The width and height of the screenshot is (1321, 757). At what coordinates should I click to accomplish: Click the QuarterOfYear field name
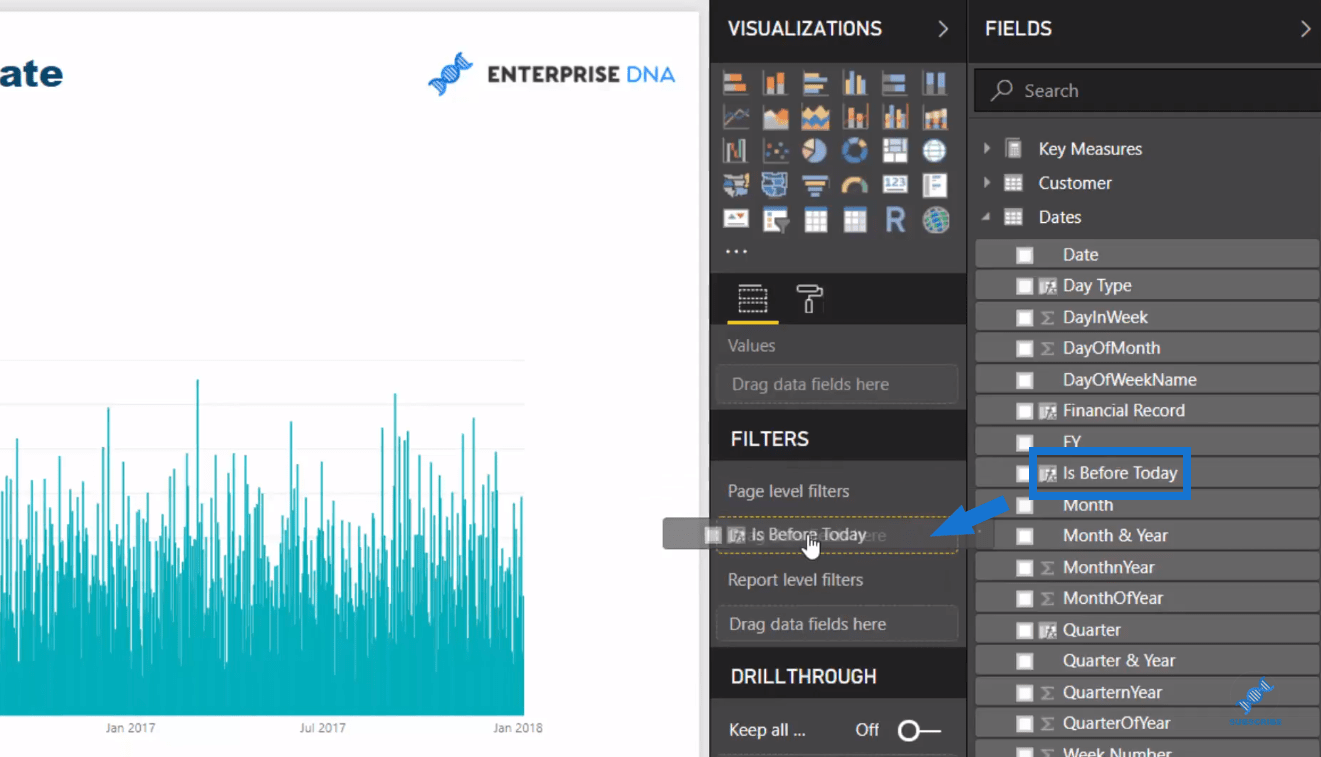pyautogui.click(x=1117, y=723)
